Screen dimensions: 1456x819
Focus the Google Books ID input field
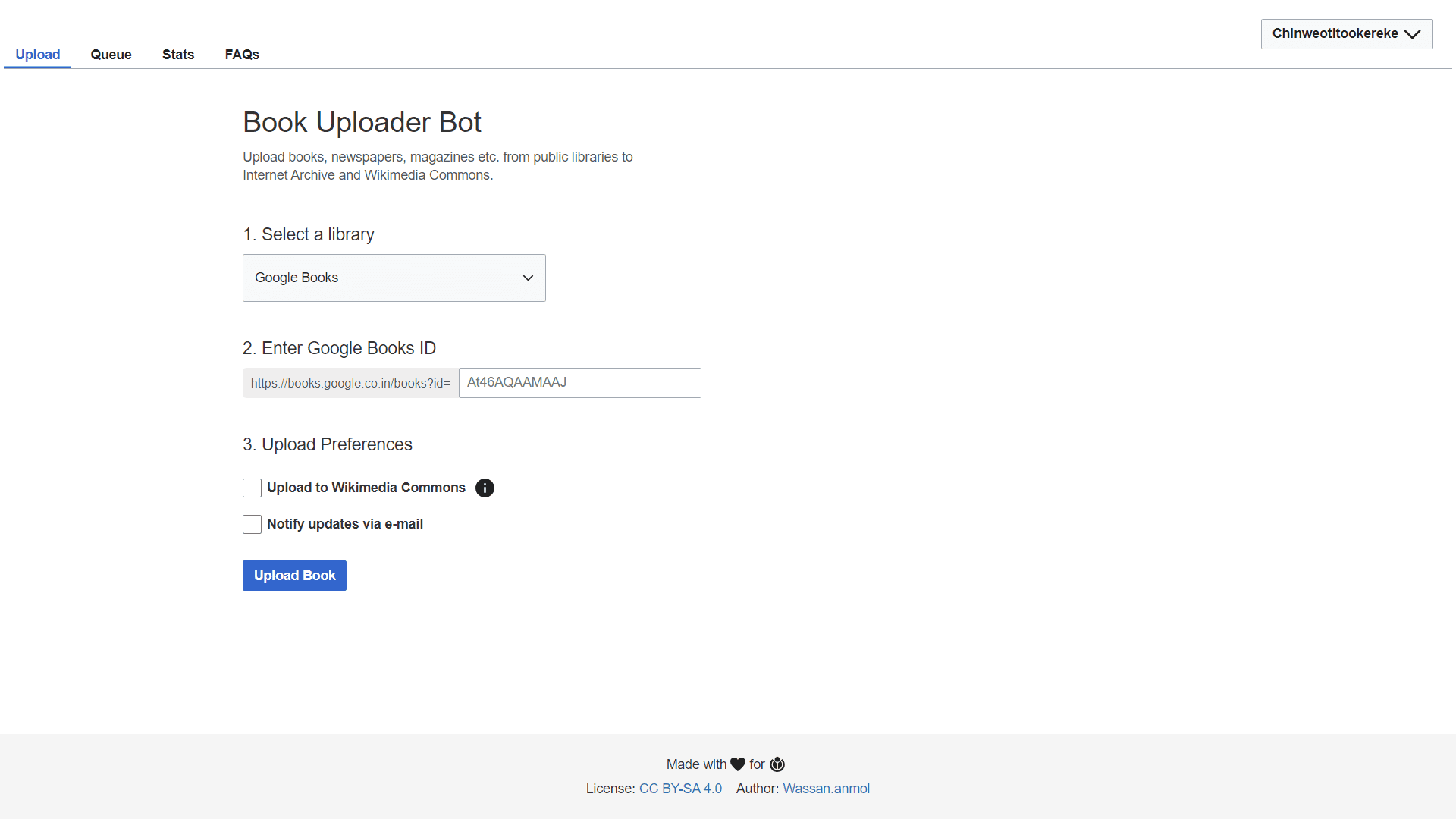579,382
